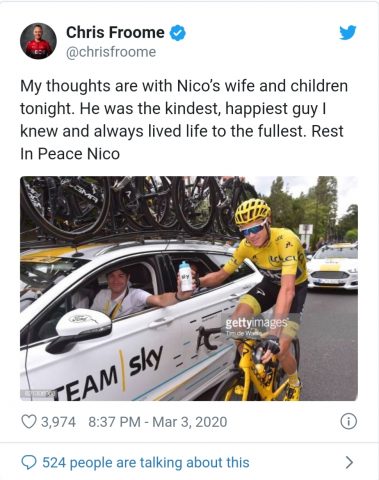Click the reply speech bubble icon

pyautogui.click(x=28, y=463)
